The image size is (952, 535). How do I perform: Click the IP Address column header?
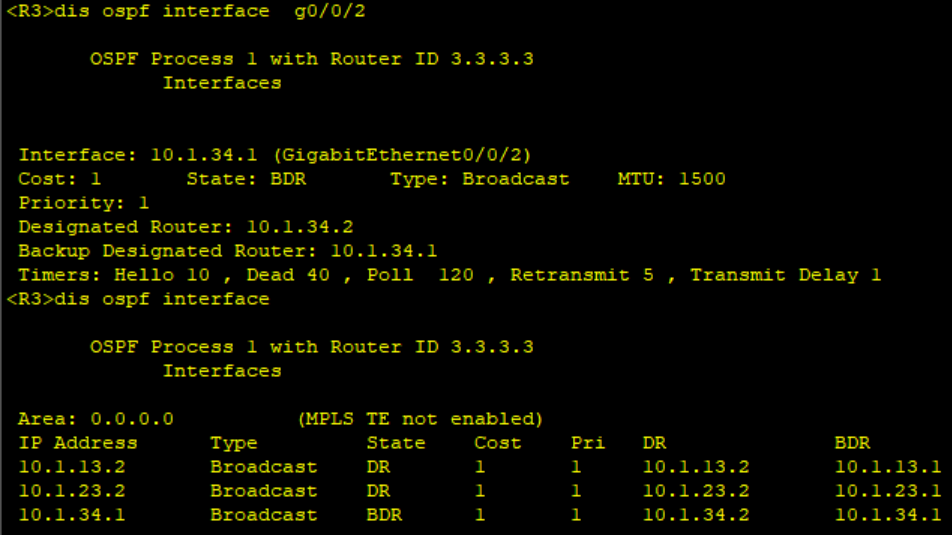click(78, 443)
